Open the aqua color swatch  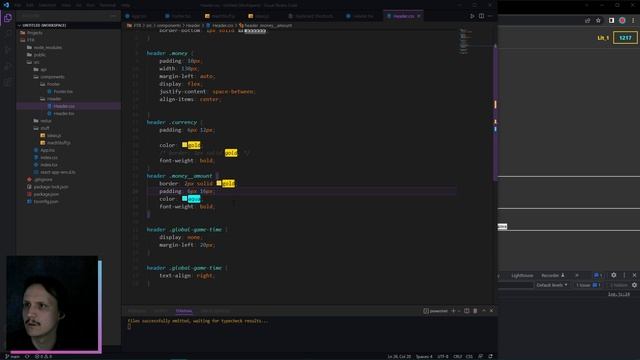click(184, 199)
